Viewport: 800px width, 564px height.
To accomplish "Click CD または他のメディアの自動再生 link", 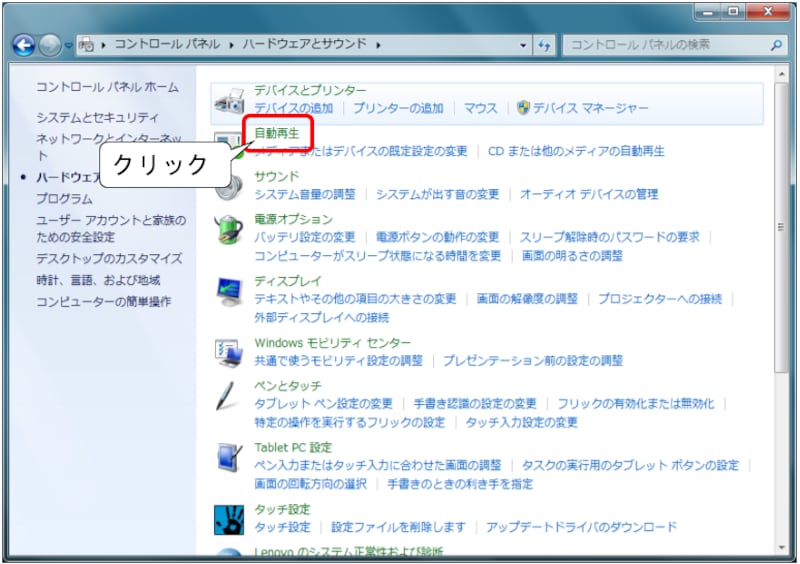I will 576,151.
